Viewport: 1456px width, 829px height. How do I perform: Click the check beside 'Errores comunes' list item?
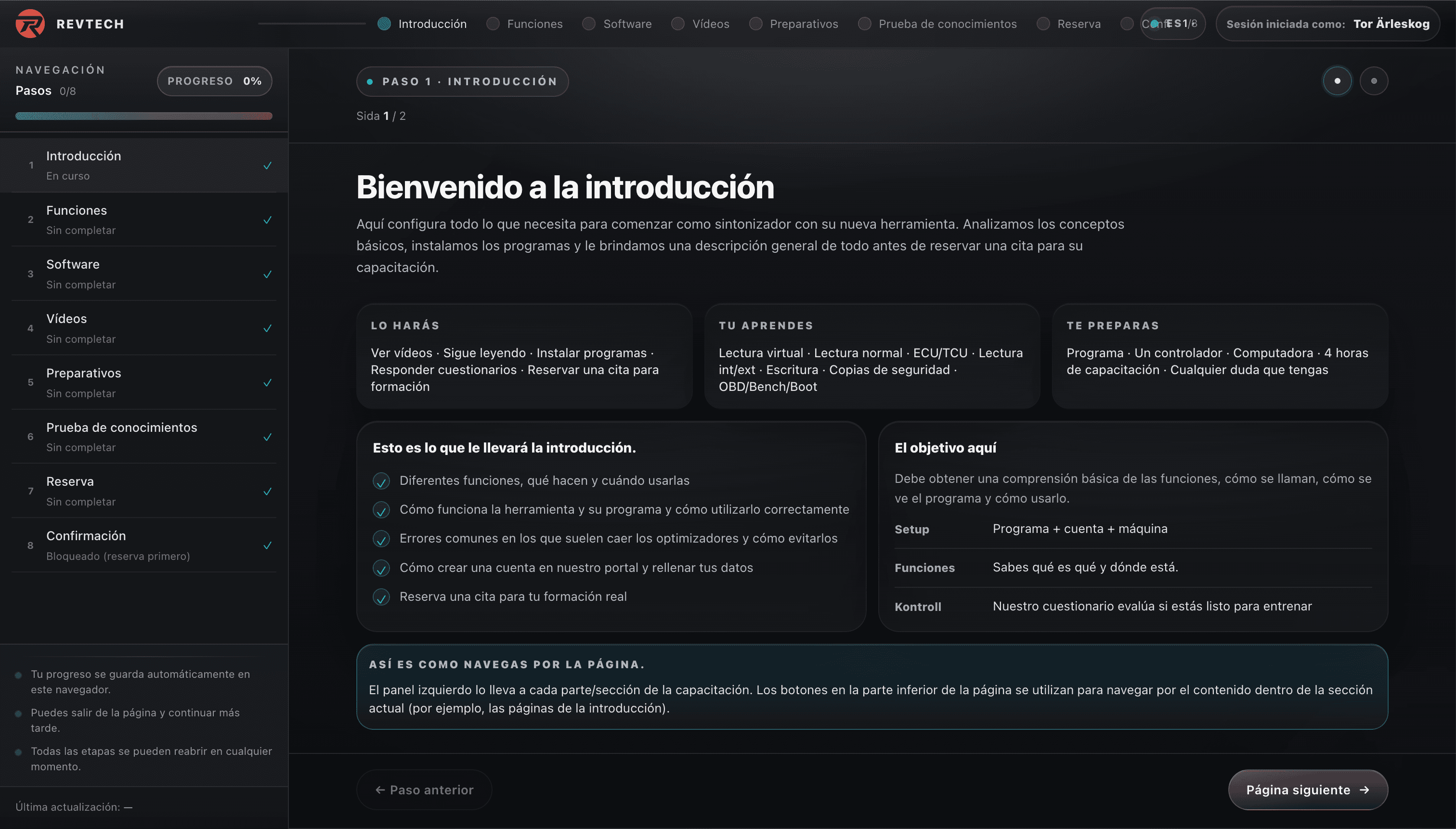tap(381, 538)
